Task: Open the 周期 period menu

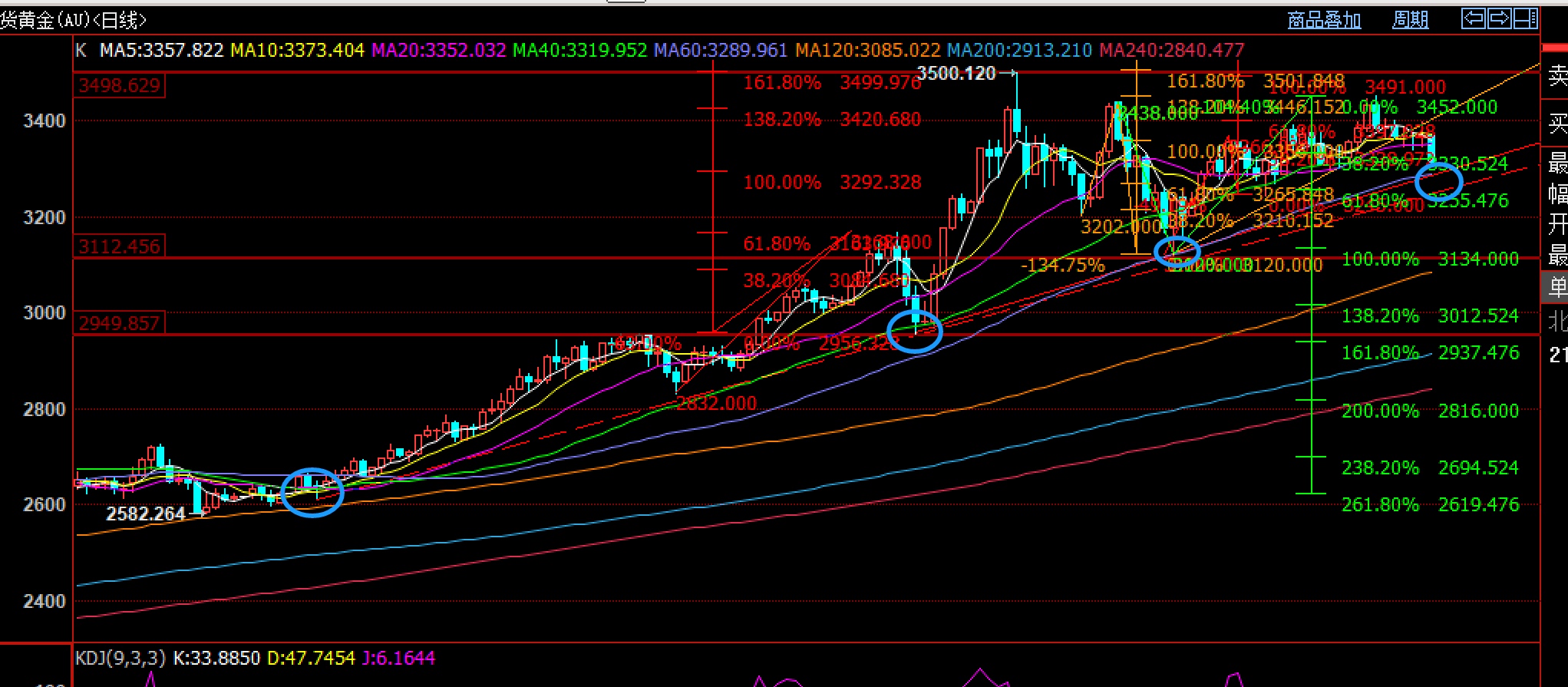Action: click(1410, 20)
